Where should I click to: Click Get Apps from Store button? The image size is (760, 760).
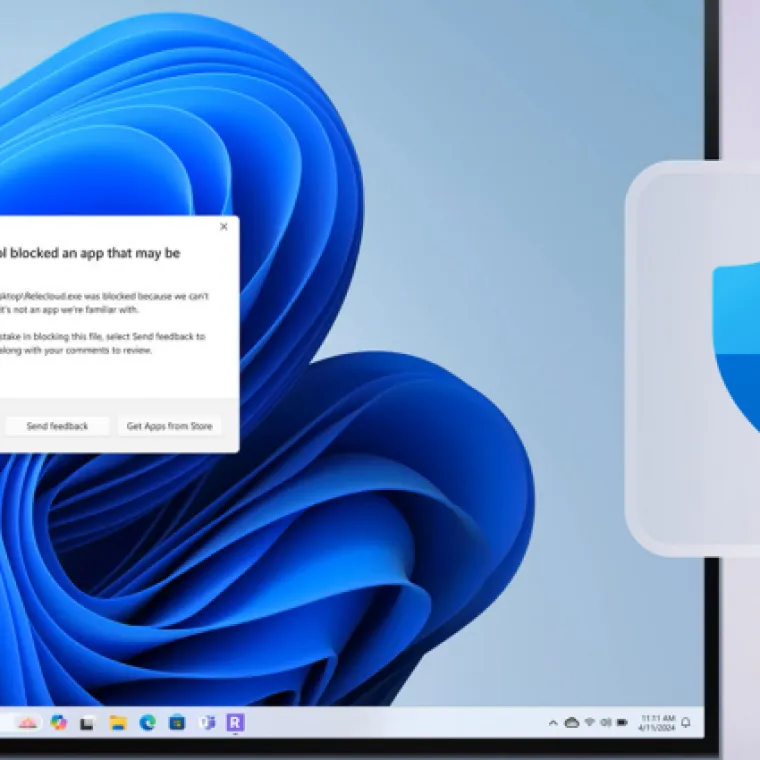169,426
